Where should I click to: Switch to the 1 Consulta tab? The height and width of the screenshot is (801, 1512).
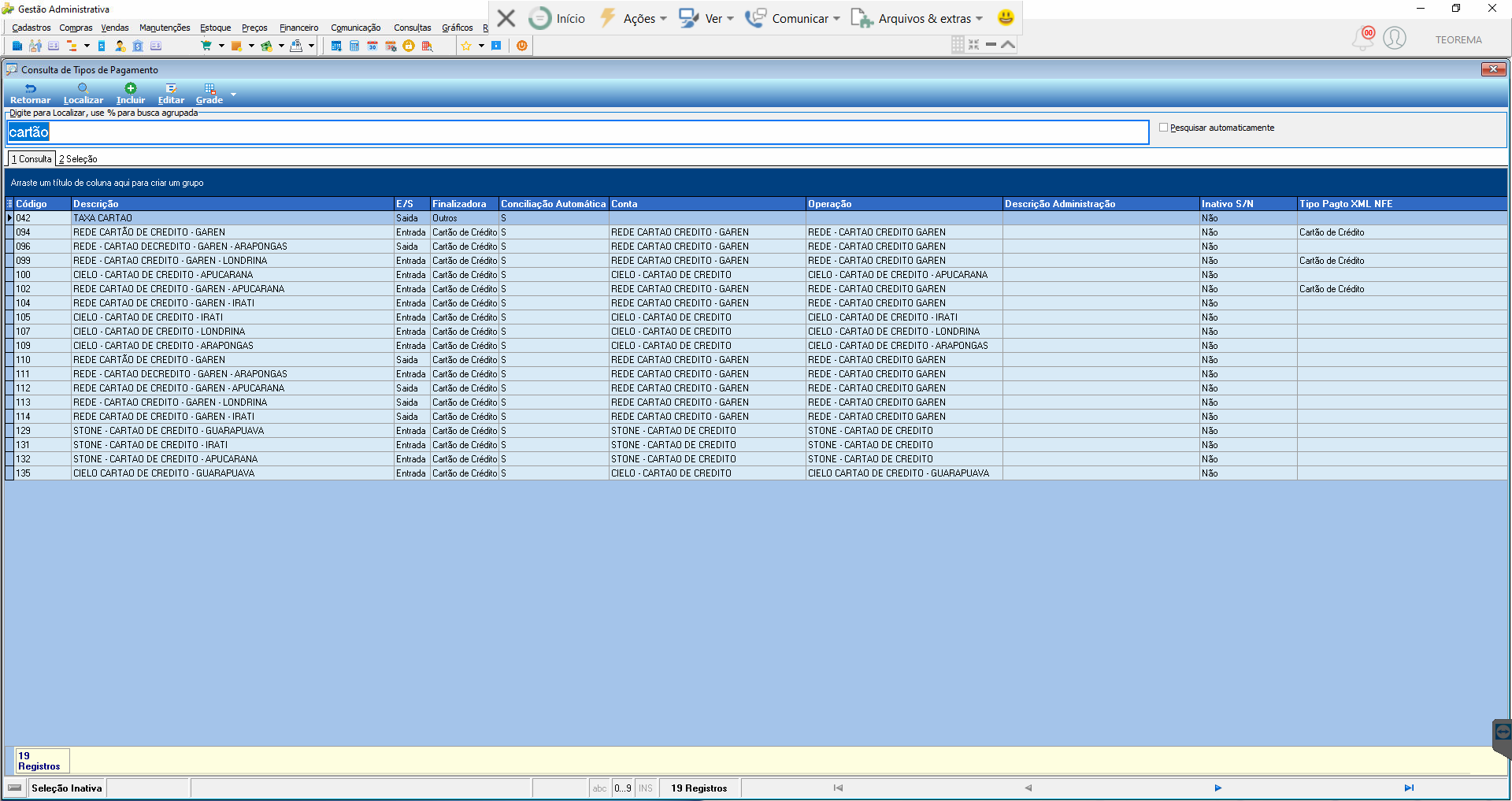pos(31,159)
